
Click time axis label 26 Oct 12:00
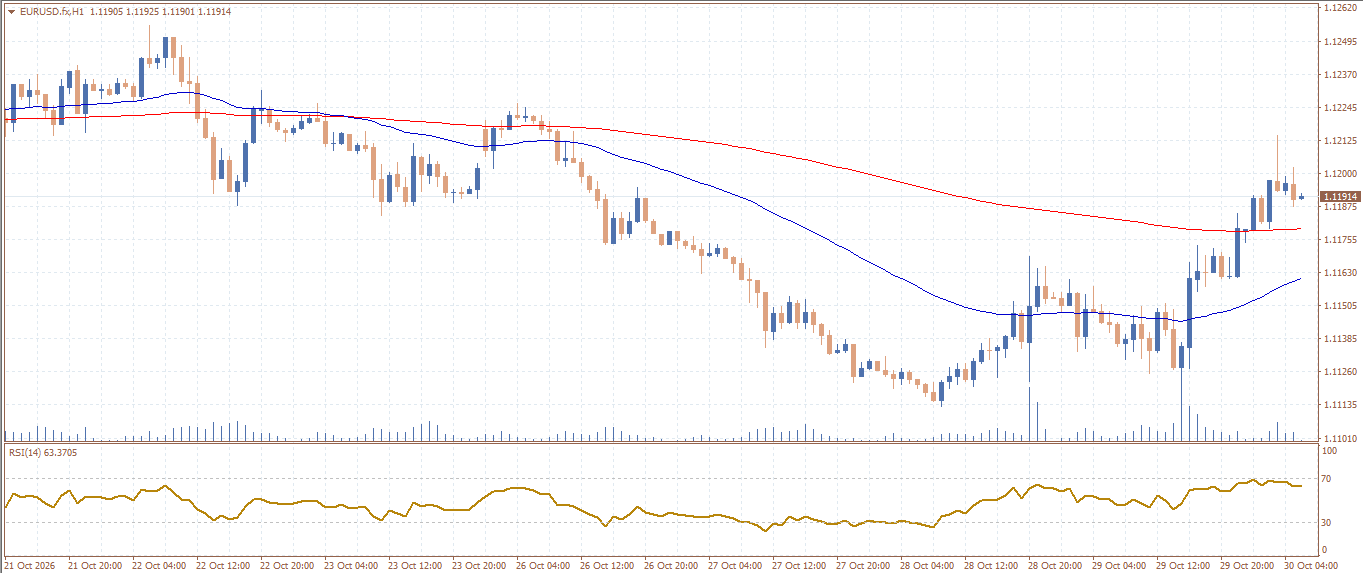607,566
